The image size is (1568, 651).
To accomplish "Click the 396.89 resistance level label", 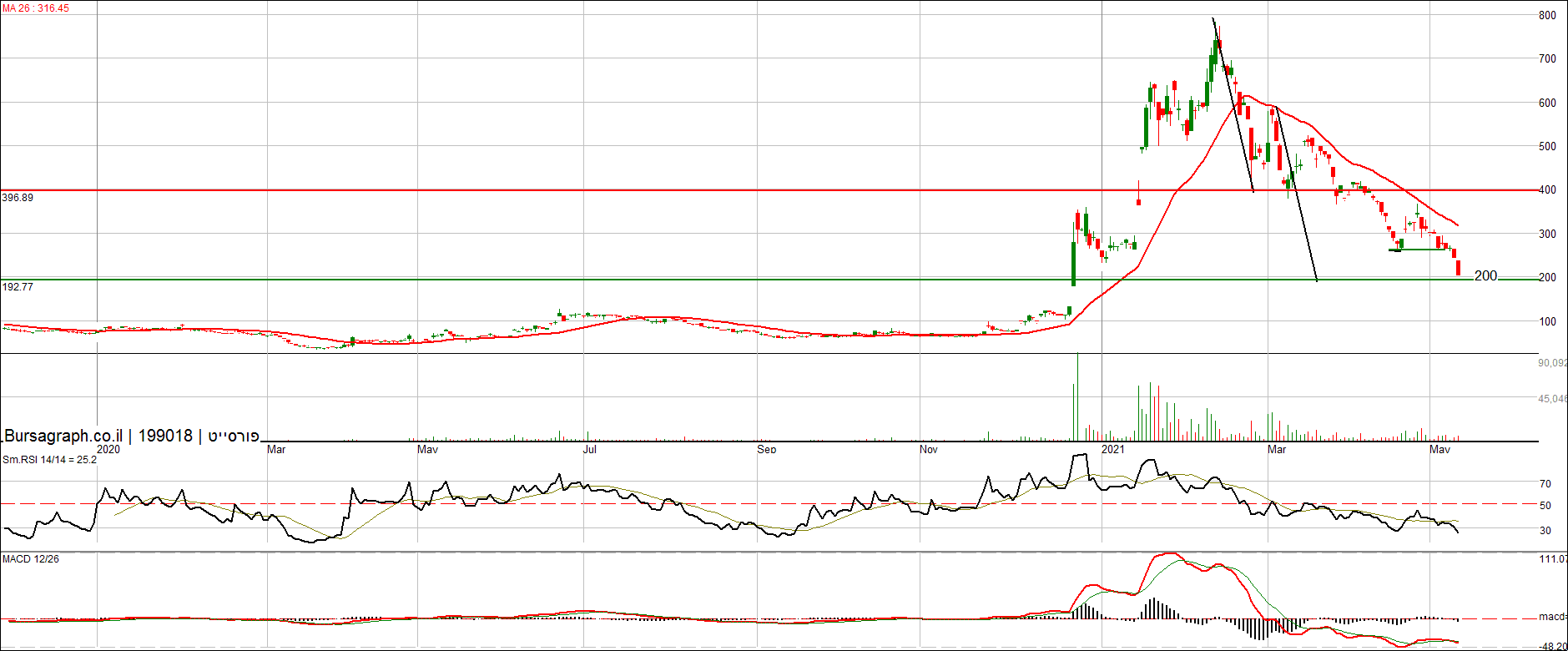I will click(x=18, y=198).
